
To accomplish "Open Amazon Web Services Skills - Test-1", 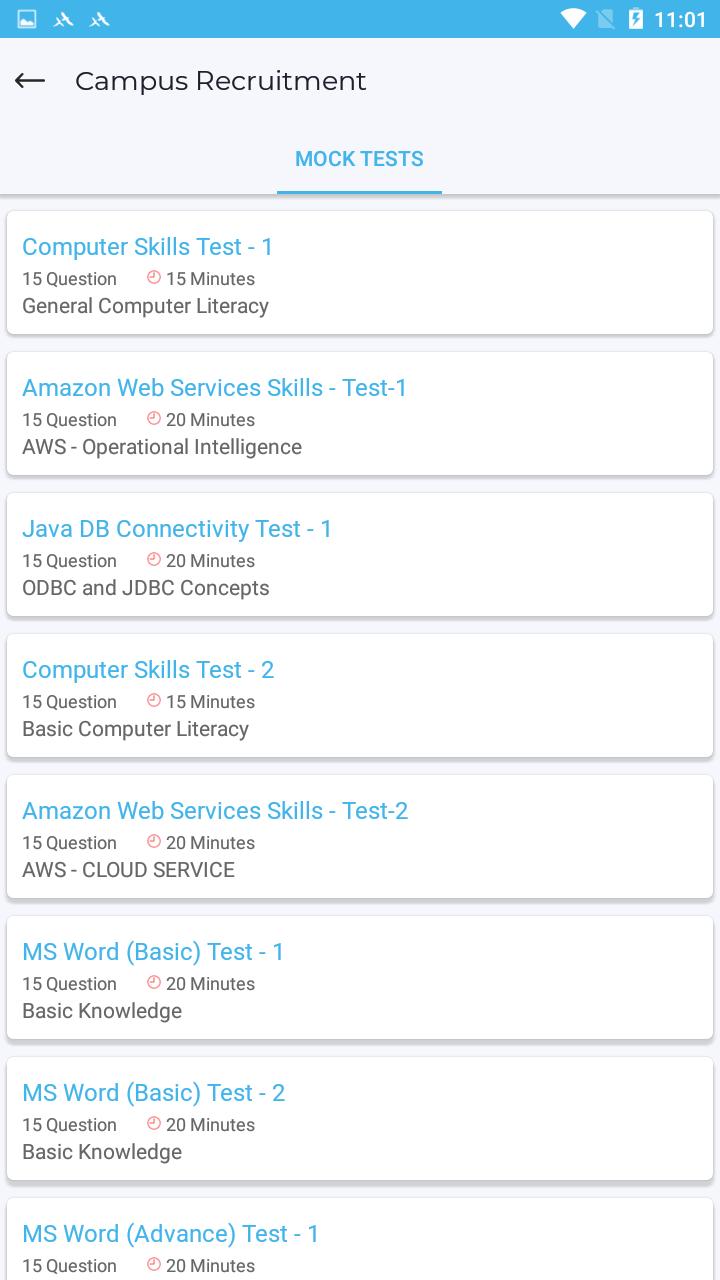I will (214, 388).
